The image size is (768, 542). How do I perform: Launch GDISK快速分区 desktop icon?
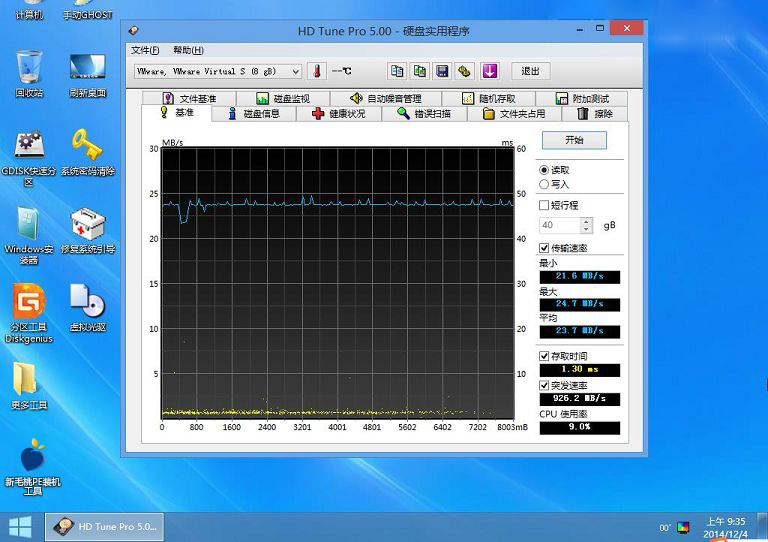[x=29, y=158]
